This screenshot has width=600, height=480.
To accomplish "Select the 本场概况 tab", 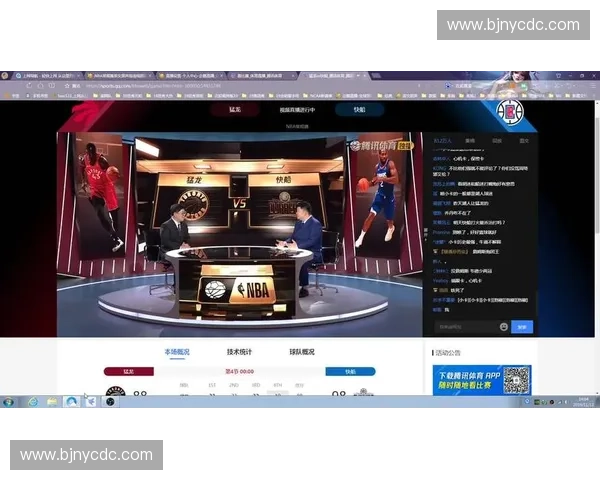I will click(177, 352).
